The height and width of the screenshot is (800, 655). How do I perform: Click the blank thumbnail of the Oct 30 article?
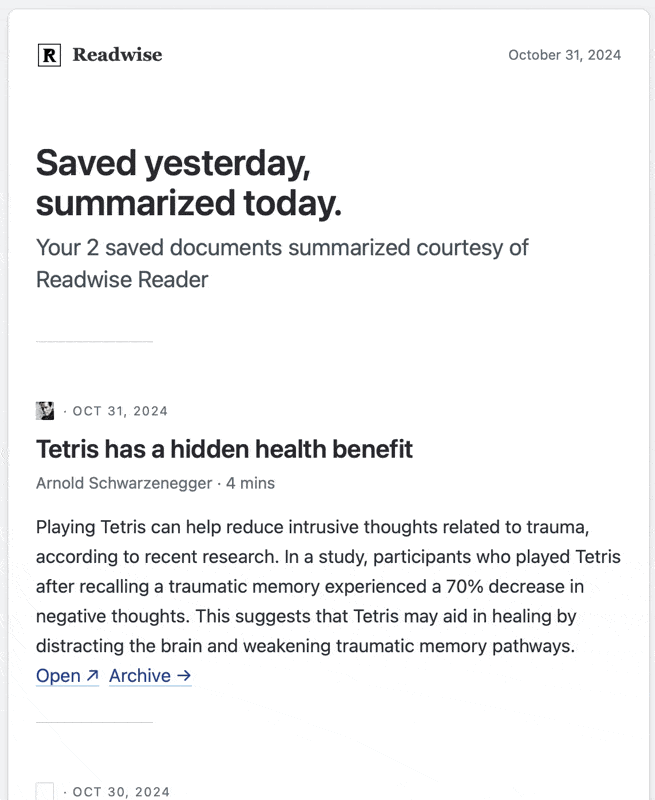(x=45, y=792)
